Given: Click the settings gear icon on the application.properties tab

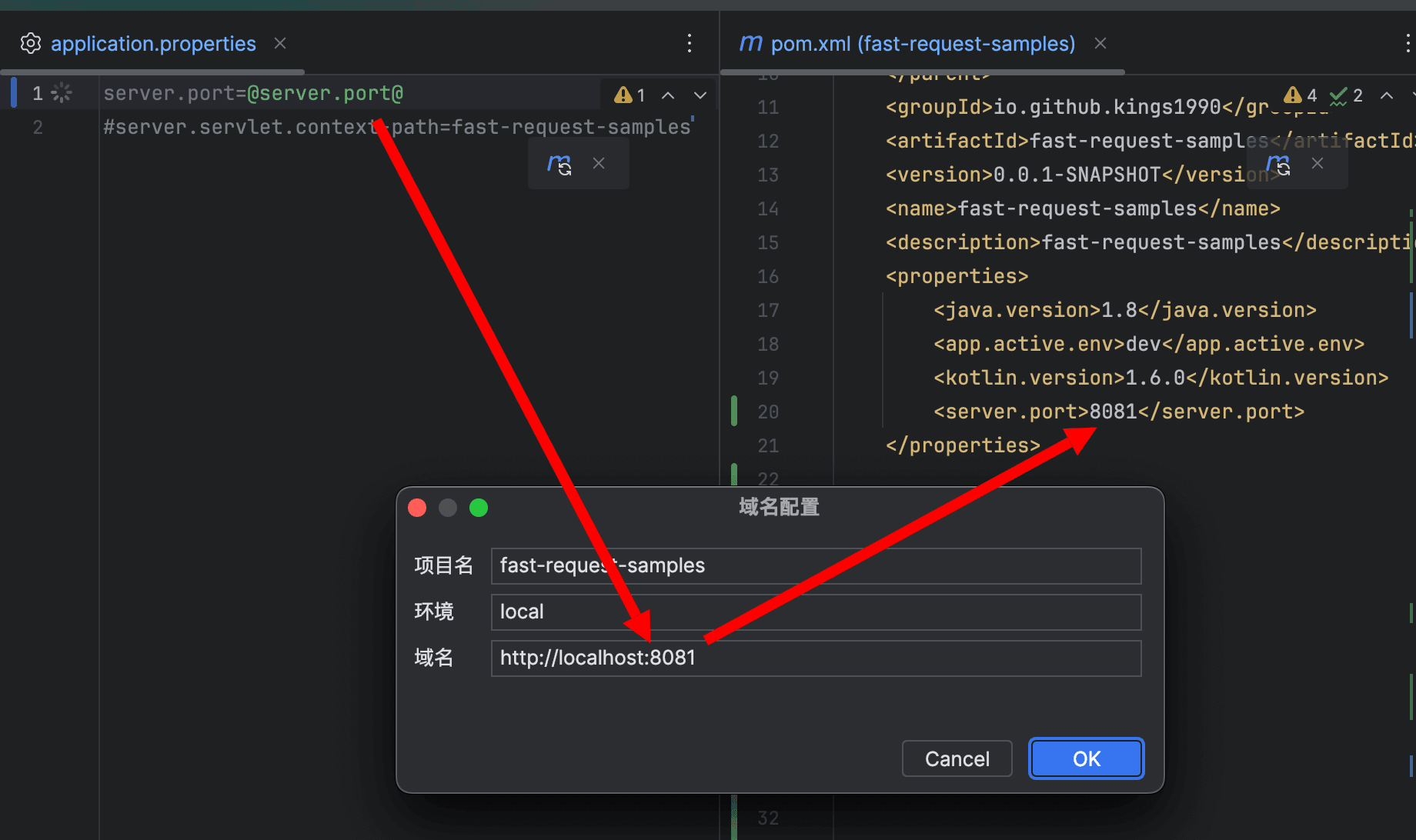Looking at the screenshot, I should [x=31, y=44].
